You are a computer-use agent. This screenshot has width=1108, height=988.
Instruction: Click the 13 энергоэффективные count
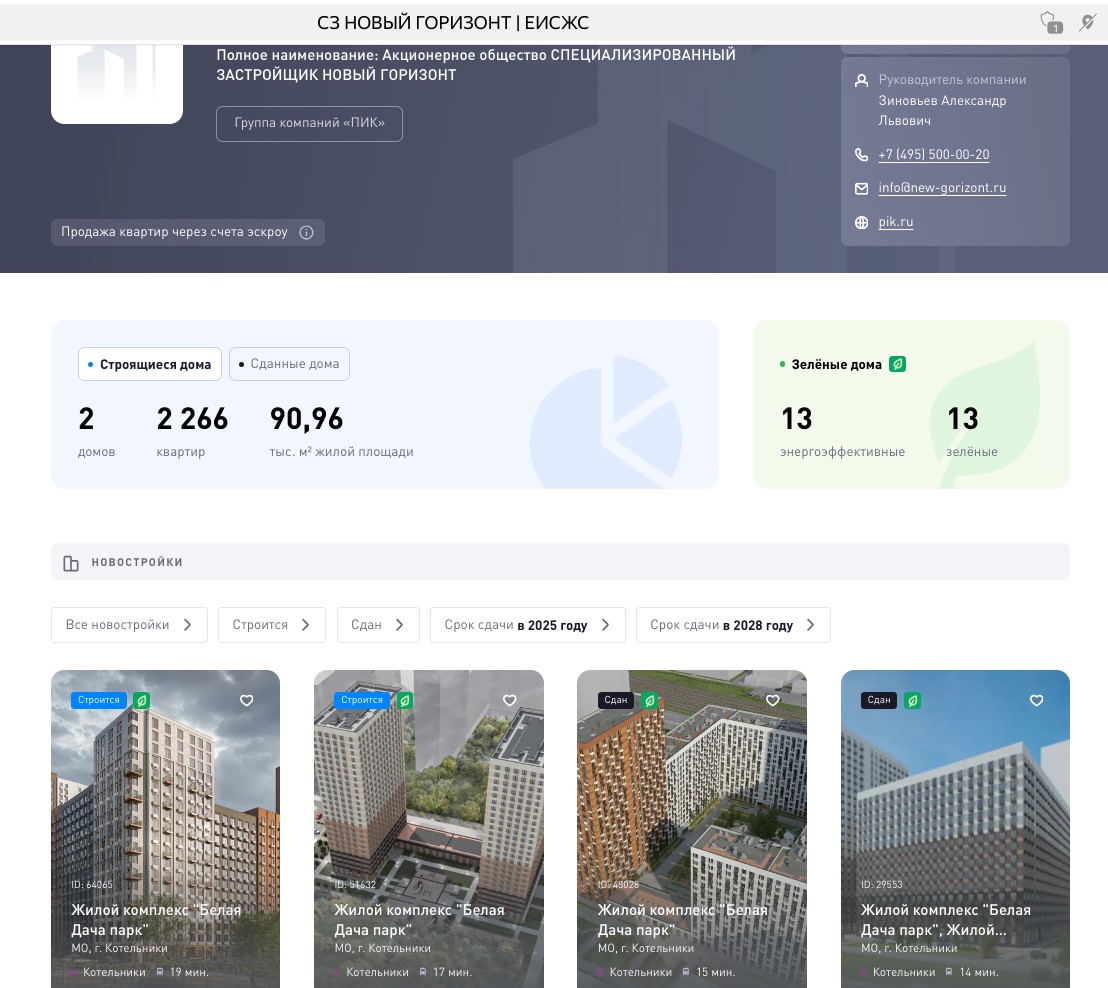(x=842, y=431)
